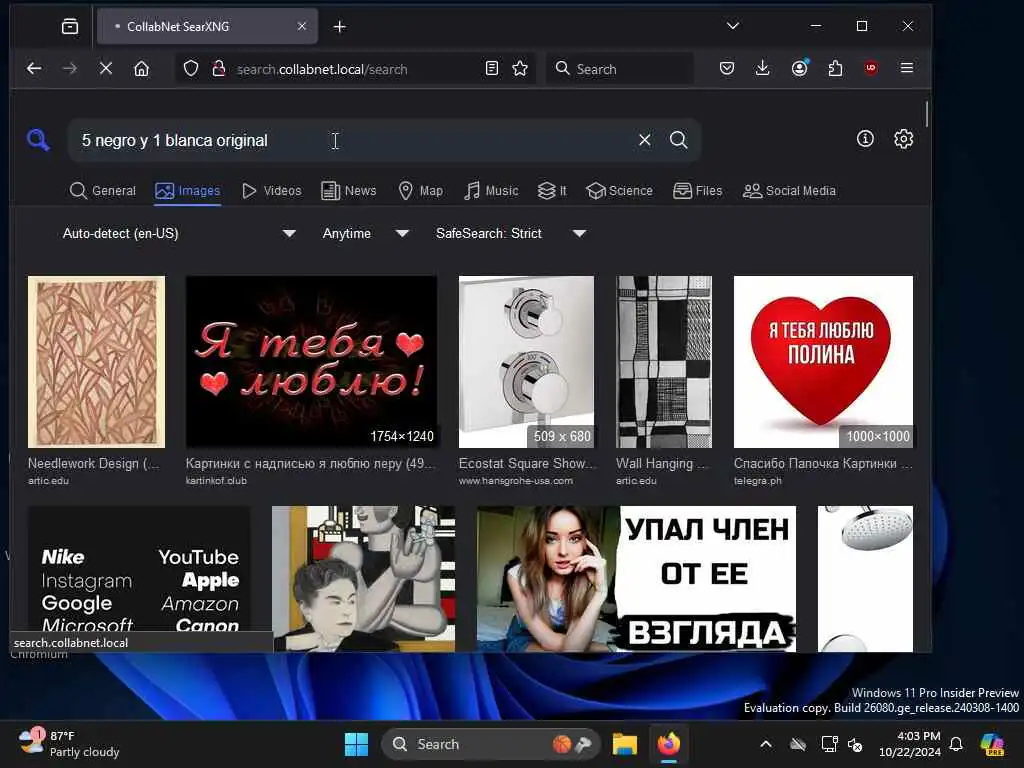Viewport: 1024px width, 768px height.
Task: Click the Firefox taskbar icon
Action: point(669,744)
